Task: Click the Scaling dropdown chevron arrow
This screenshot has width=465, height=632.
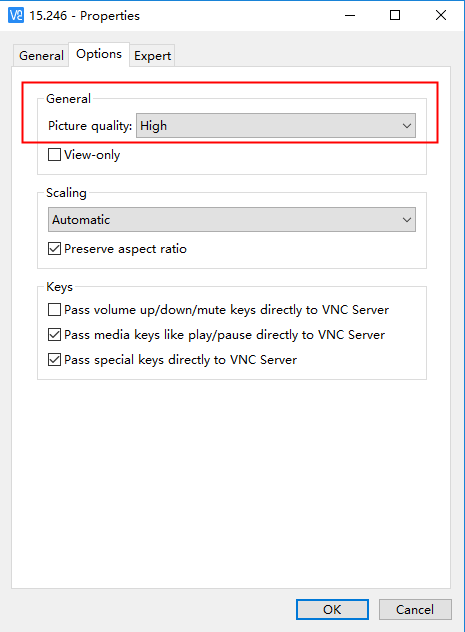Action: [x=407, y=220]
